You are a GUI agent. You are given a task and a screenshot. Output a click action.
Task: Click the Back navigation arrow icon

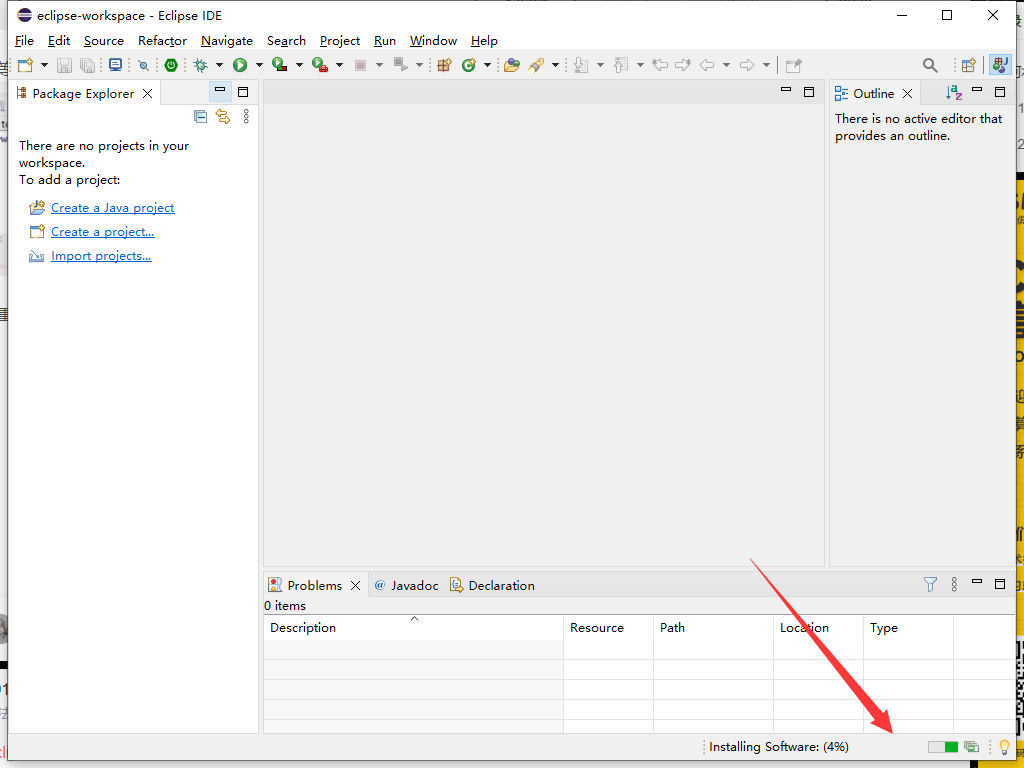point(707,65)
